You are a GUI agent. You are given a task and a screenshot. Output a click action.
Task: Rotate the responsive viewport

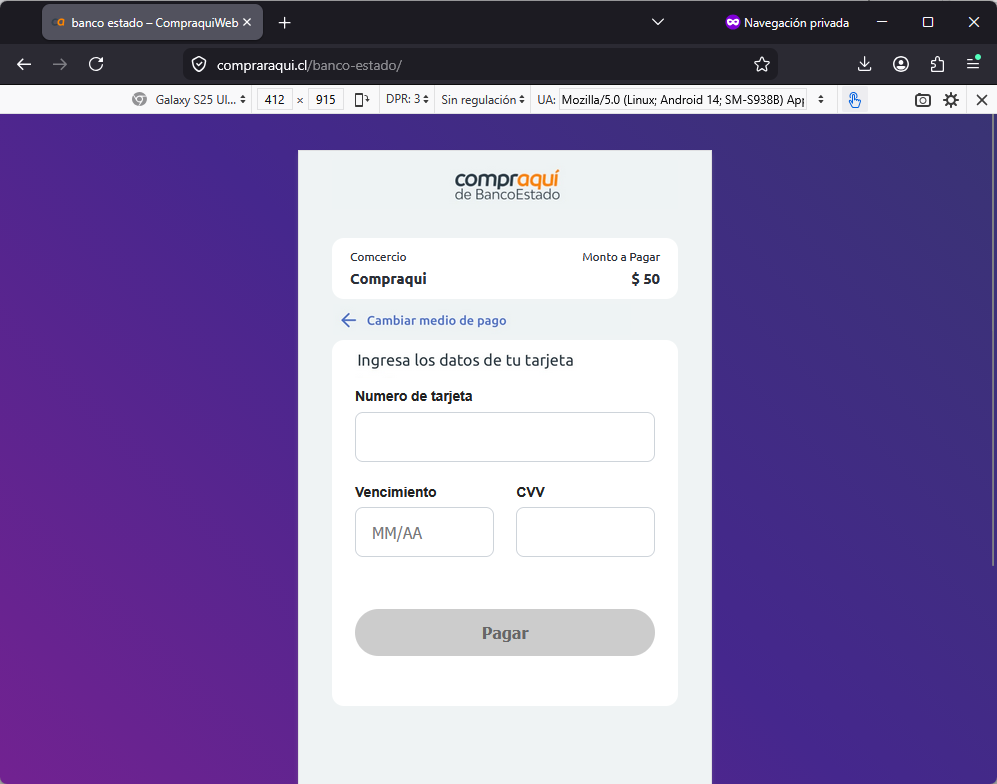(362, 100)
